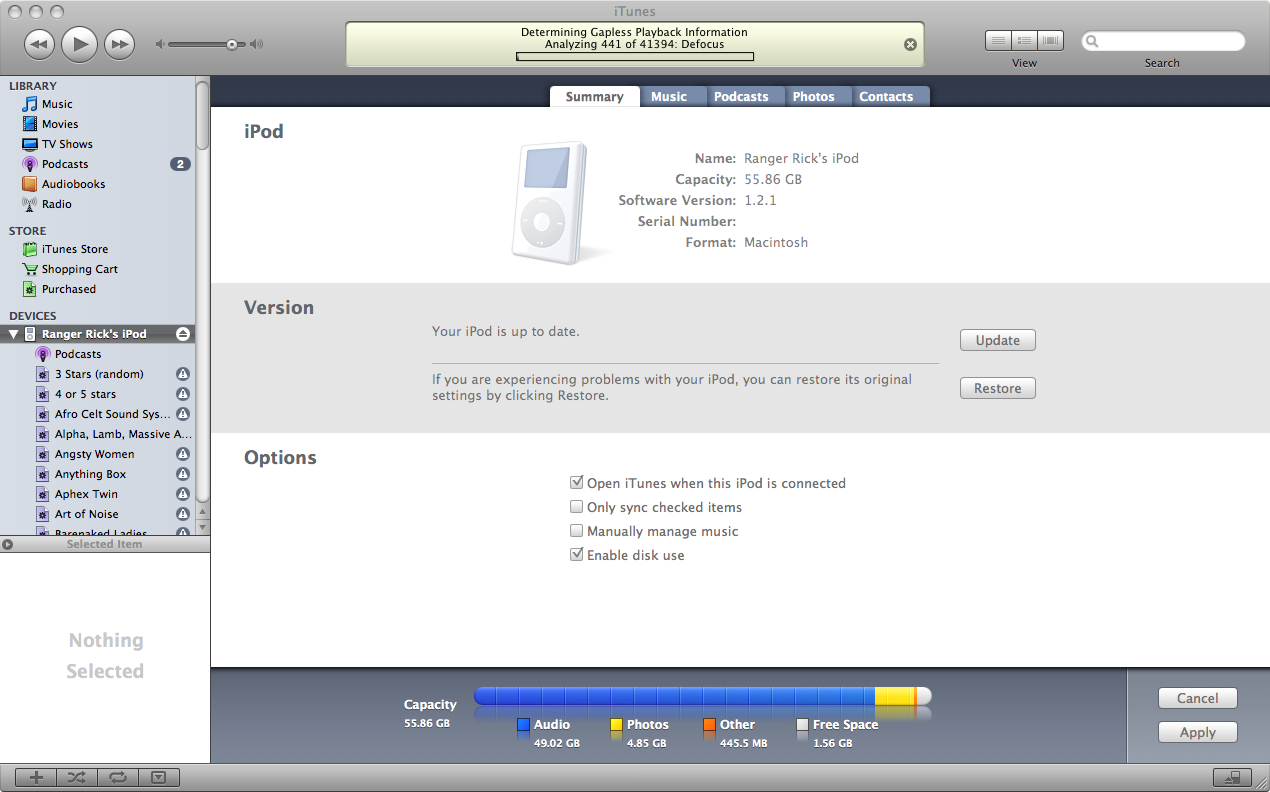Enable Manually manage music

click(576, 531)
